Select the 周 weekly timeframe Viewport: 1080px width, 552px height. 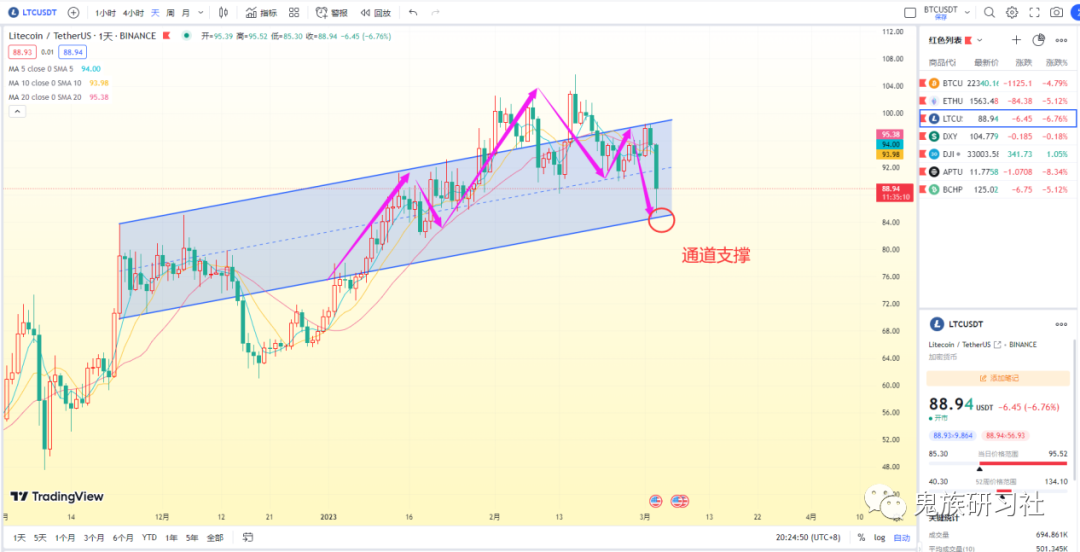tap(170, 12)
